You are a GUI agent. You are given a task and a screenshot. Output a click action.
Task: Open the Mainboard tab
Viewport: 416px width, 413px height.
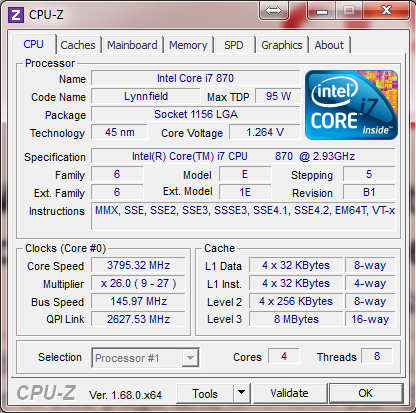pos(132,45)
